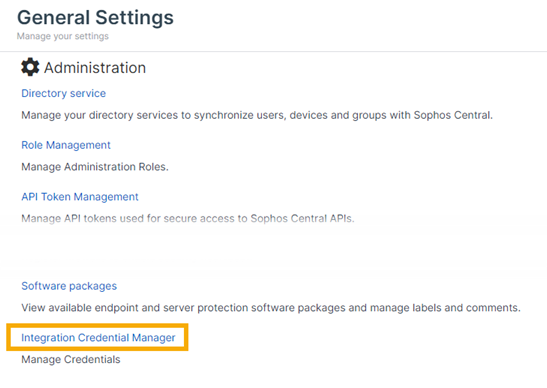The width and height of the screenshot is (547, 388).
Task: Click the Manage your settings subtitle
Action: pyautogui.click(x=63, y=36)
